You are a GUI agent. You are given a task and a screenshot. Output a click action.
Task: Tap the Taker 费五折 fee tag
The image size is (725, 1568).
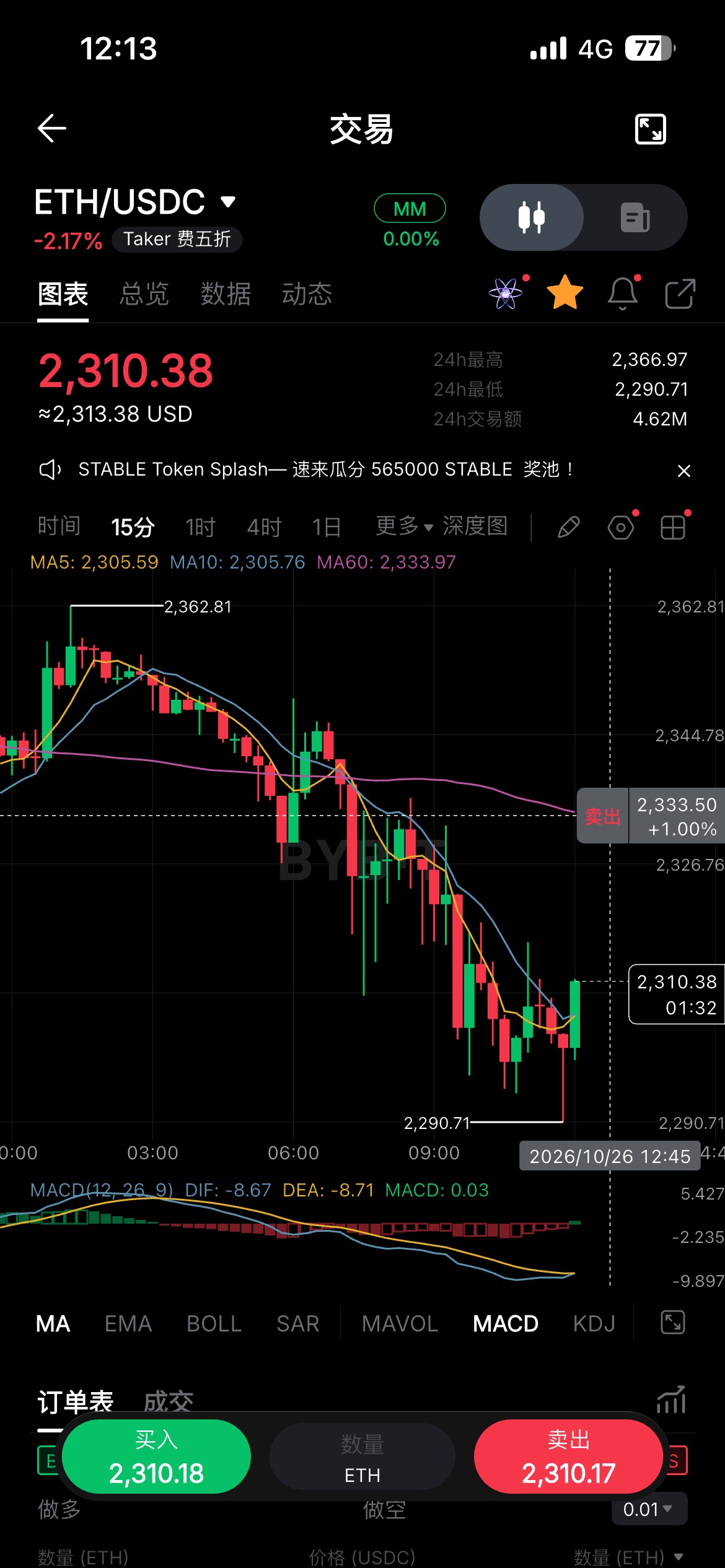(x=177, y=239)
